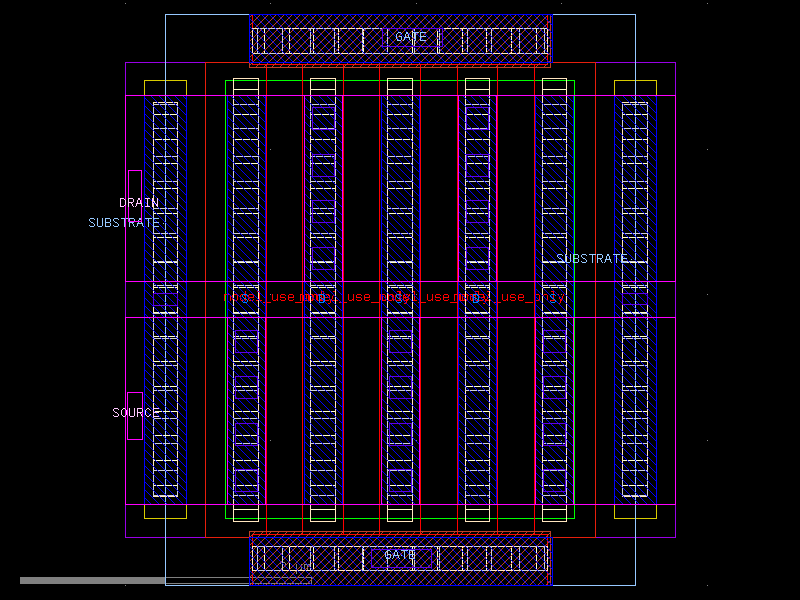The width and height of the screenshot is (800, 600).
Task: Click the SOURCE net label
Action: (x=134, y=412)
